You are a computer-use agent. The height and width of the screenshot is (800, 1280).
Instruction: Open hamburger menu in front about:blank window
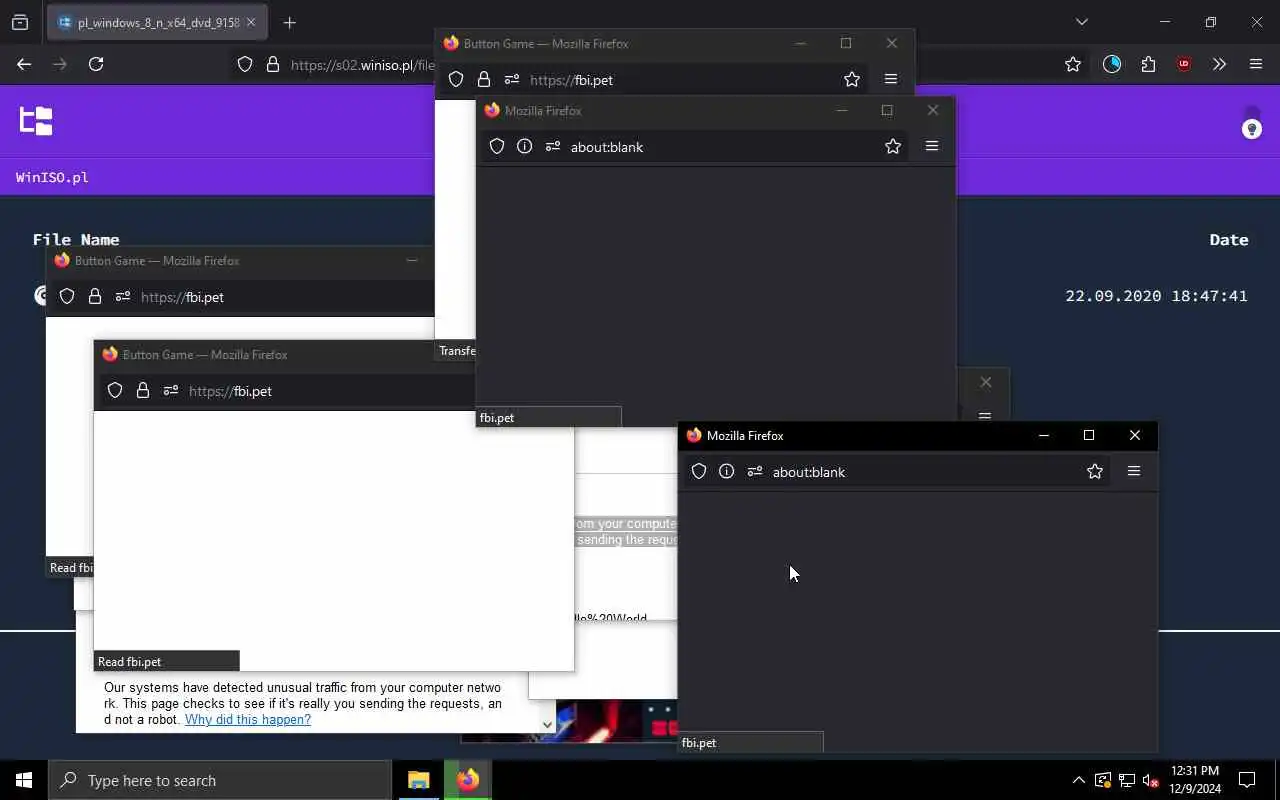tap(1134, 471)
